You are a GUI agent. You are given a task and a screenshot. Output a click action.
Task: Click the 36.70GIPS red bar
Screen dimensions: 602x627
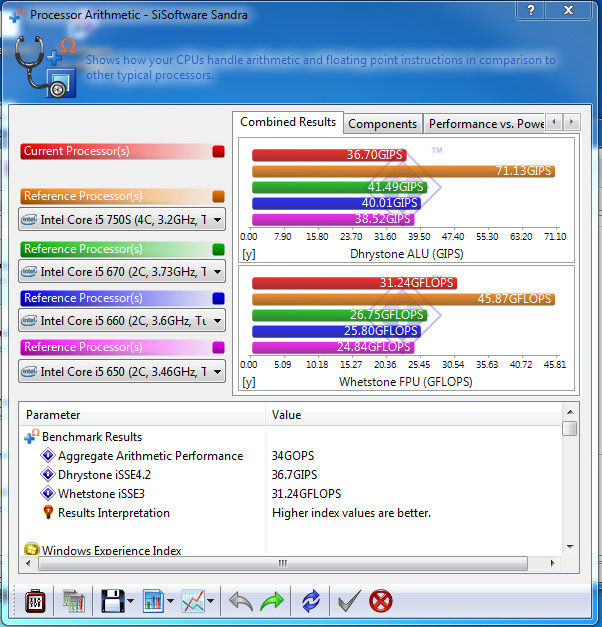point(329,155)
